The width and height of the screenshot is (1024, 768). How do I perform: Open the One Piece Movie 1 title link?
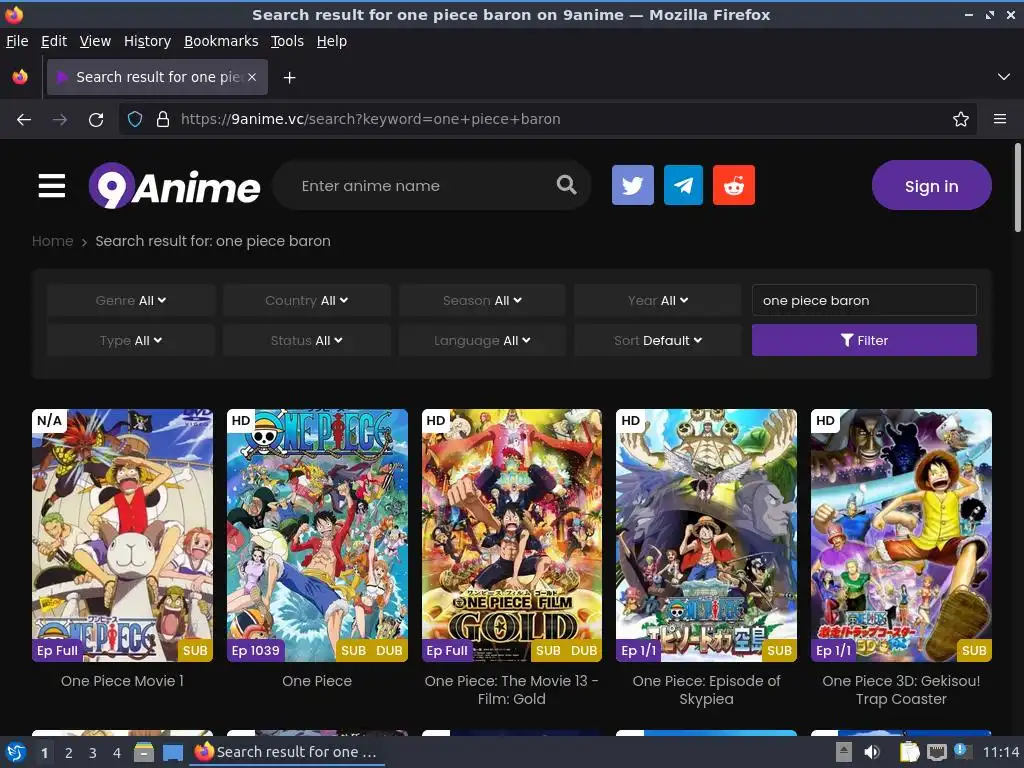click(x=122, y=681)
